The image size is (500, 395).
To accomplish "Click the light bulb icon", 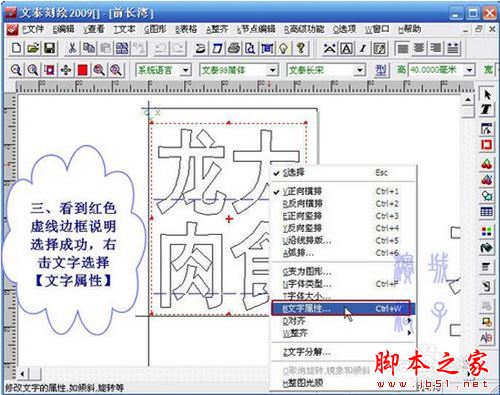I will tap(283, 49).
